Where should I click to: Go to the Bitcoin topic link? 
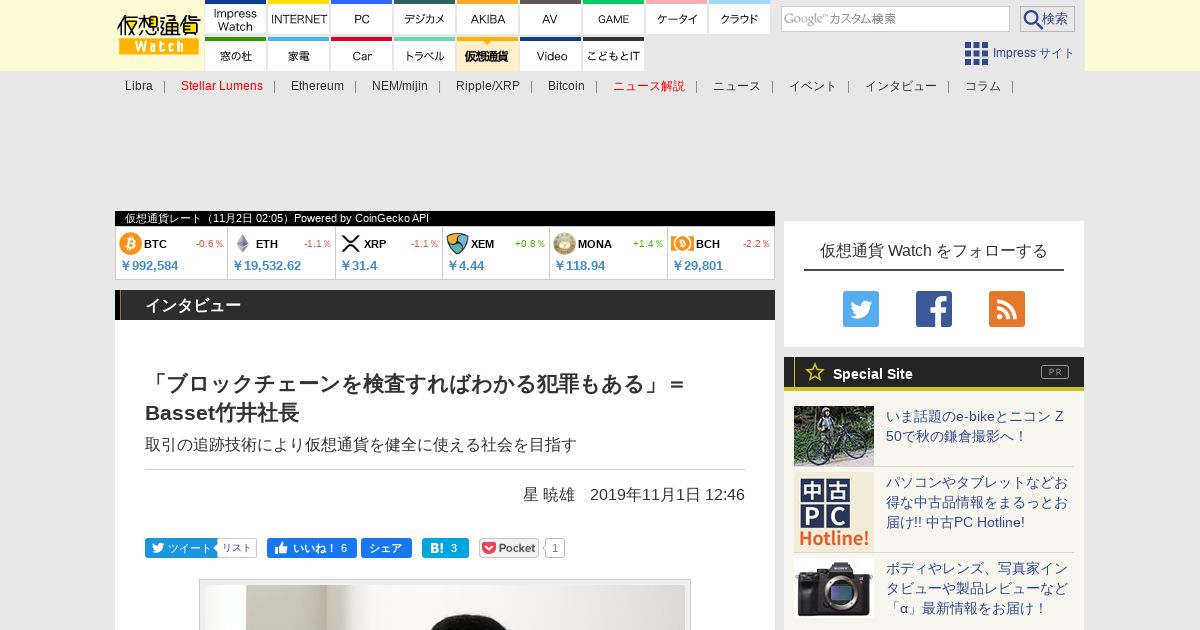click(x=566, y=86)
